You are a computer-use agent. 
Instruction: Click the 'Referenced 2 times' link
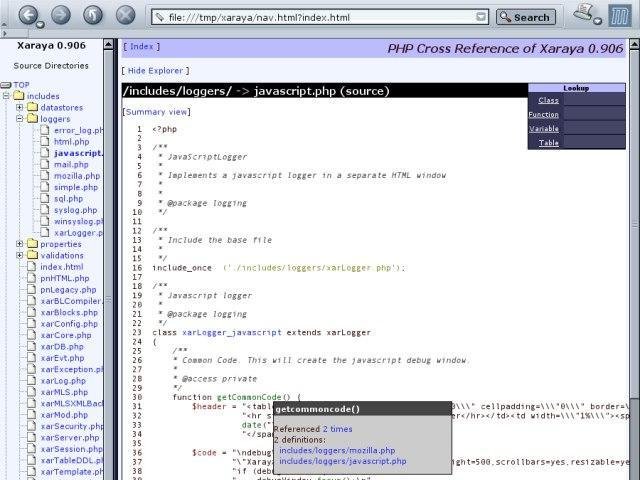(338, 429)
